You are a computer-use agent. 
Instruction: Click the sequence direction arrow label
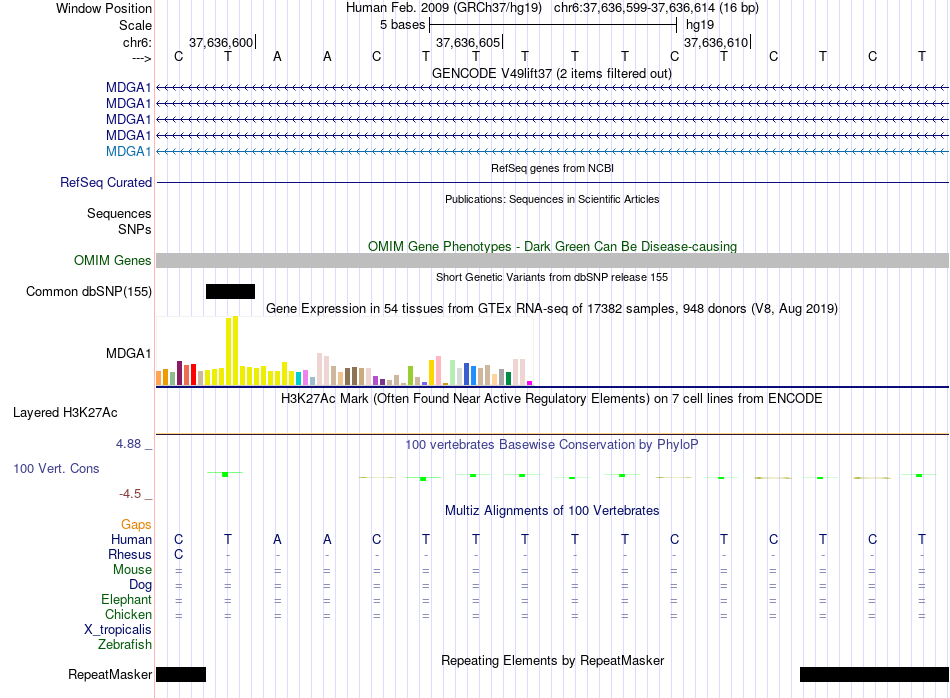tap(142, 59)
